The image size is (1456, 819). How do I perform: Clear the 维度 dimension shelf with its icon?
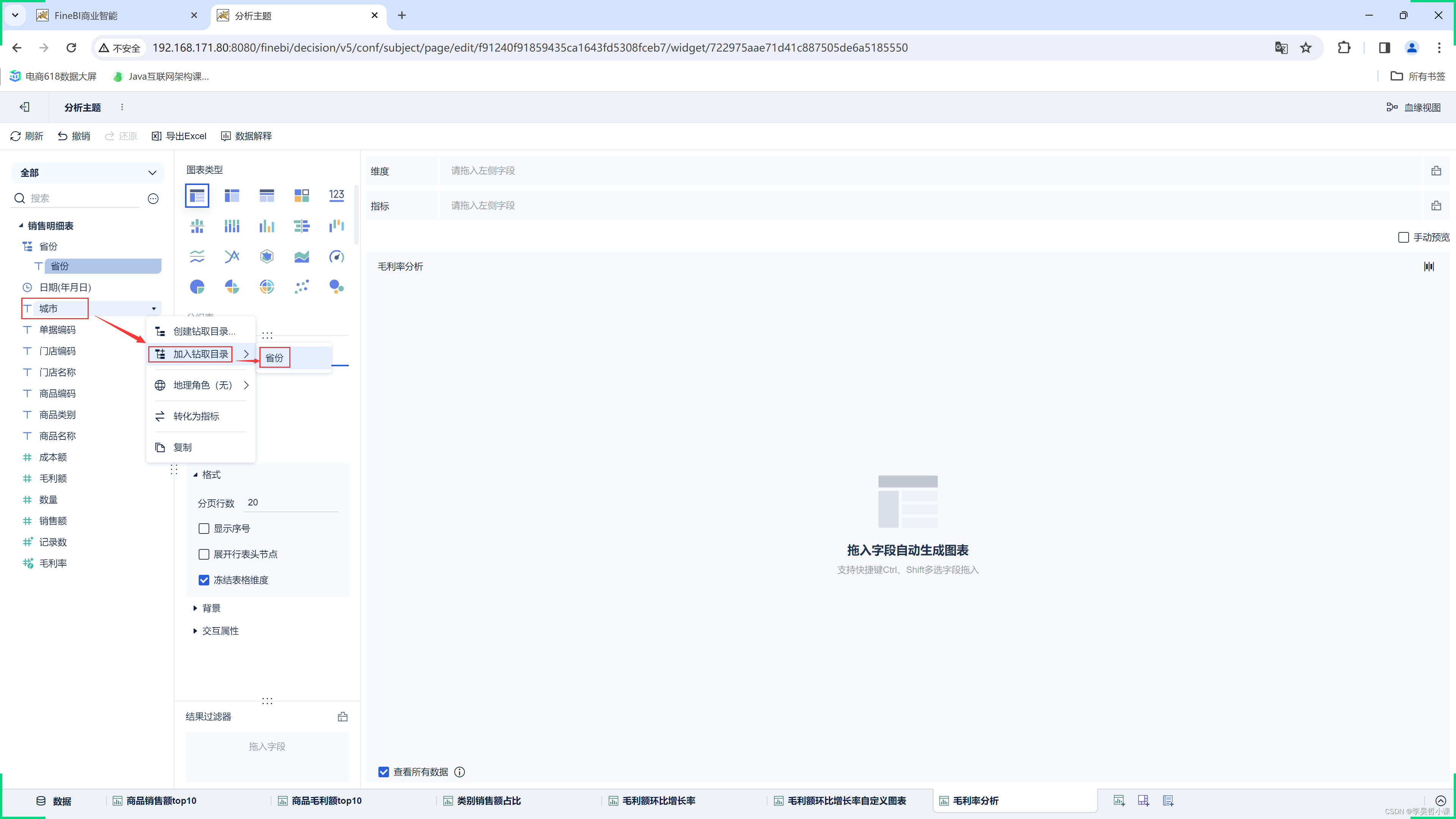(x=1436, y=171)
